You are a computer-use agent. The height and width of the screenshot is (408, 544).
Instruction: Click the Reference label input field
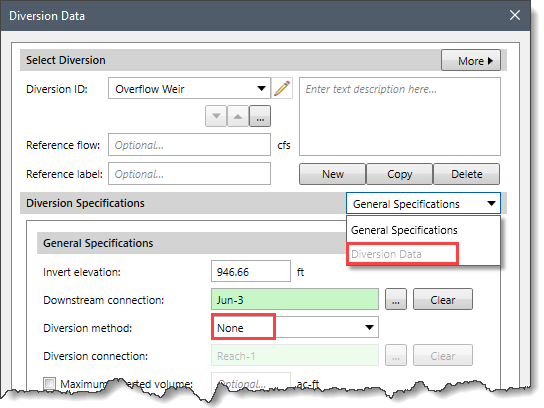[x=189, y=174]
